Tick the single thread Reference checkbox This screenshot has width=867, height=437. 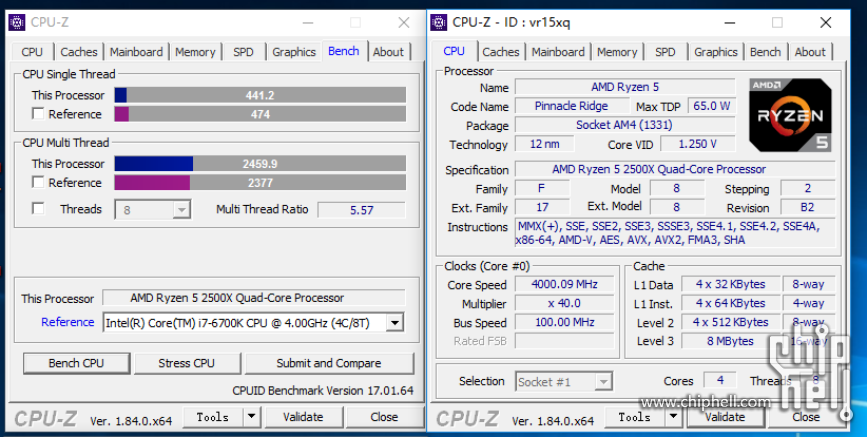tap(38, 114)
